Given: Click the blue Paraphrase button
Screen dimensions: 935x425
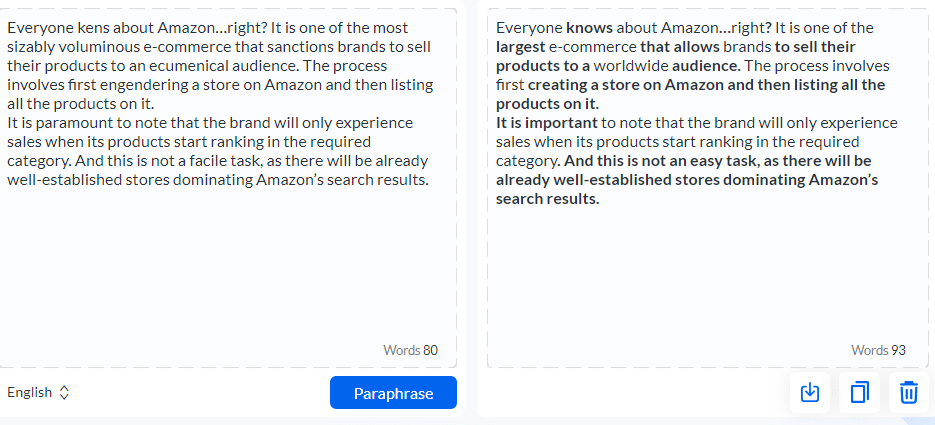Looking at the screenshot, I should tap(394, 393).
